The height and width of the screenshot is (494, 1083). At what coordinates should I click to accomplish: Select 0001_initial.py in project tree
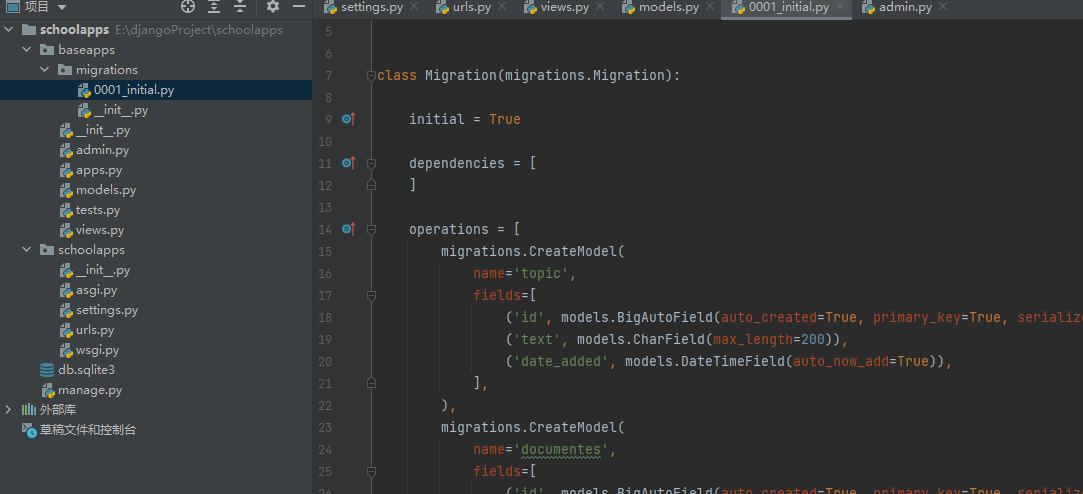pyautogui.click(x=156, y=90)
